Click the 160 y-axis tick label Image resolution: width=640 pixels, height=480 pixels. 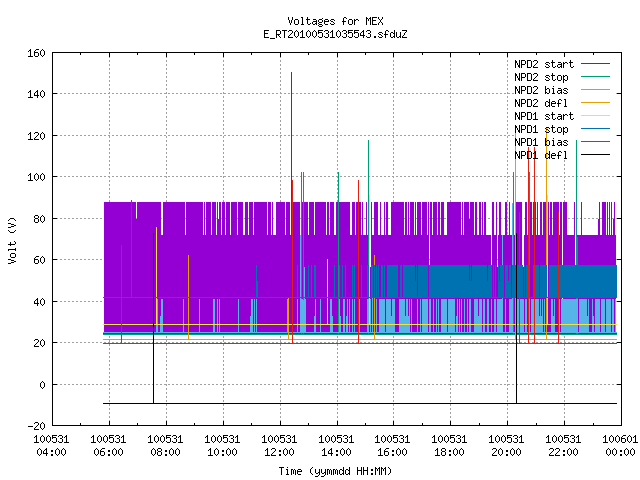click(36, 53)
